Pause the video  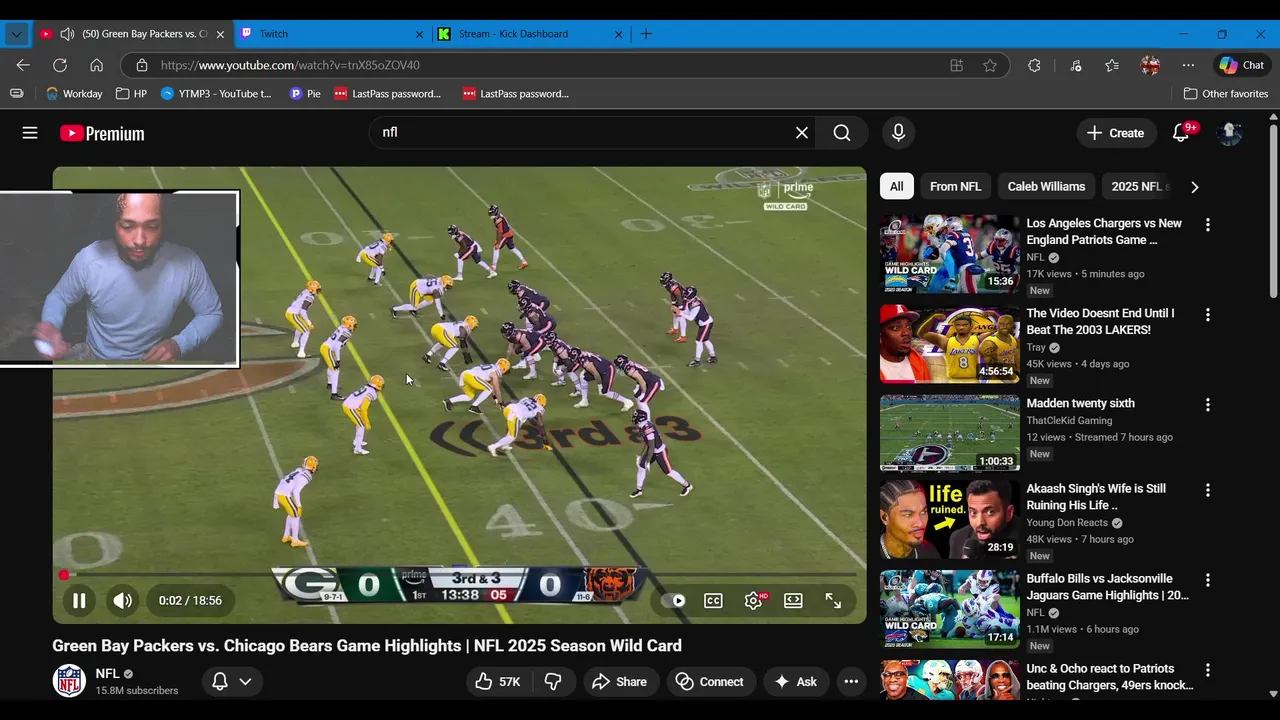[x=79, y=601]
